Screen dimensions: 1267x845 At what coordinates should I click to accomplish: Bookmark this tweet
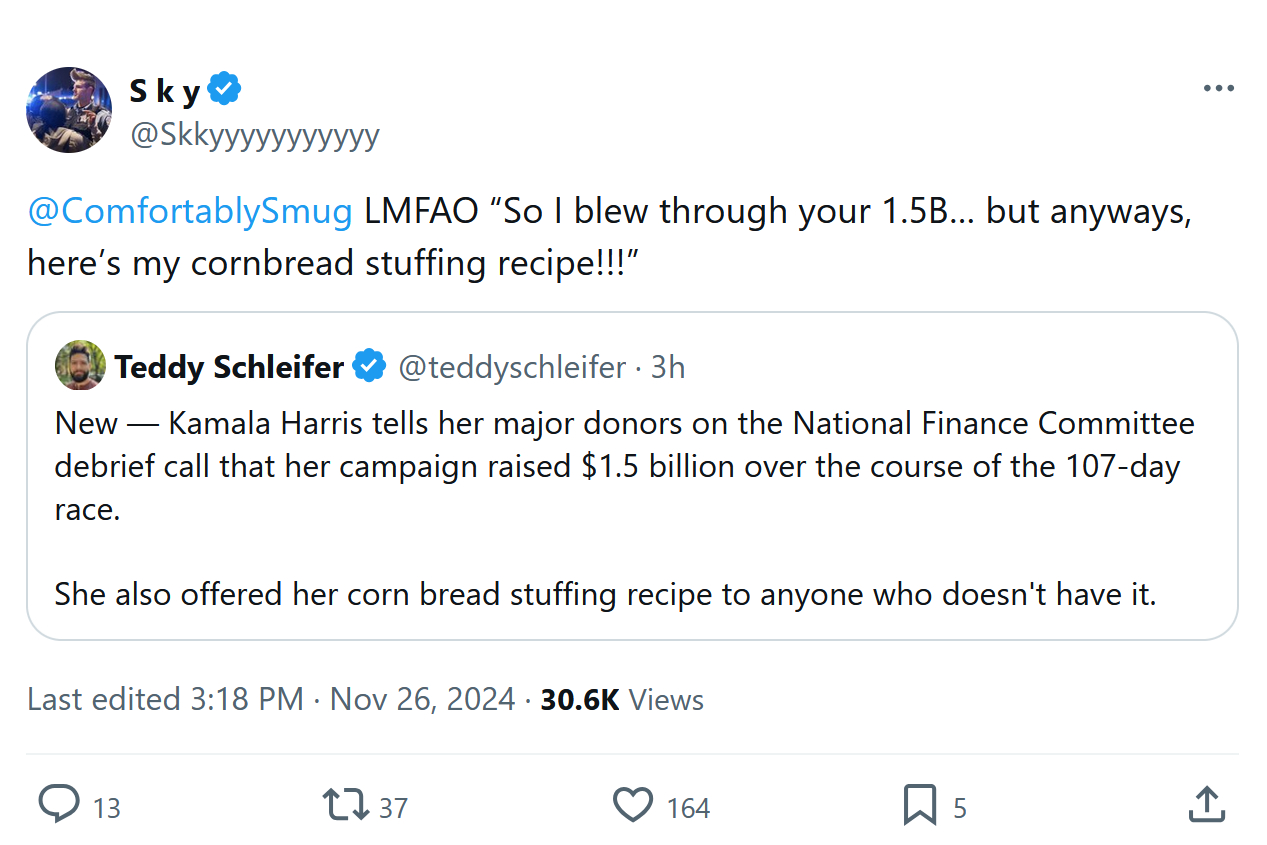(919, 805)
